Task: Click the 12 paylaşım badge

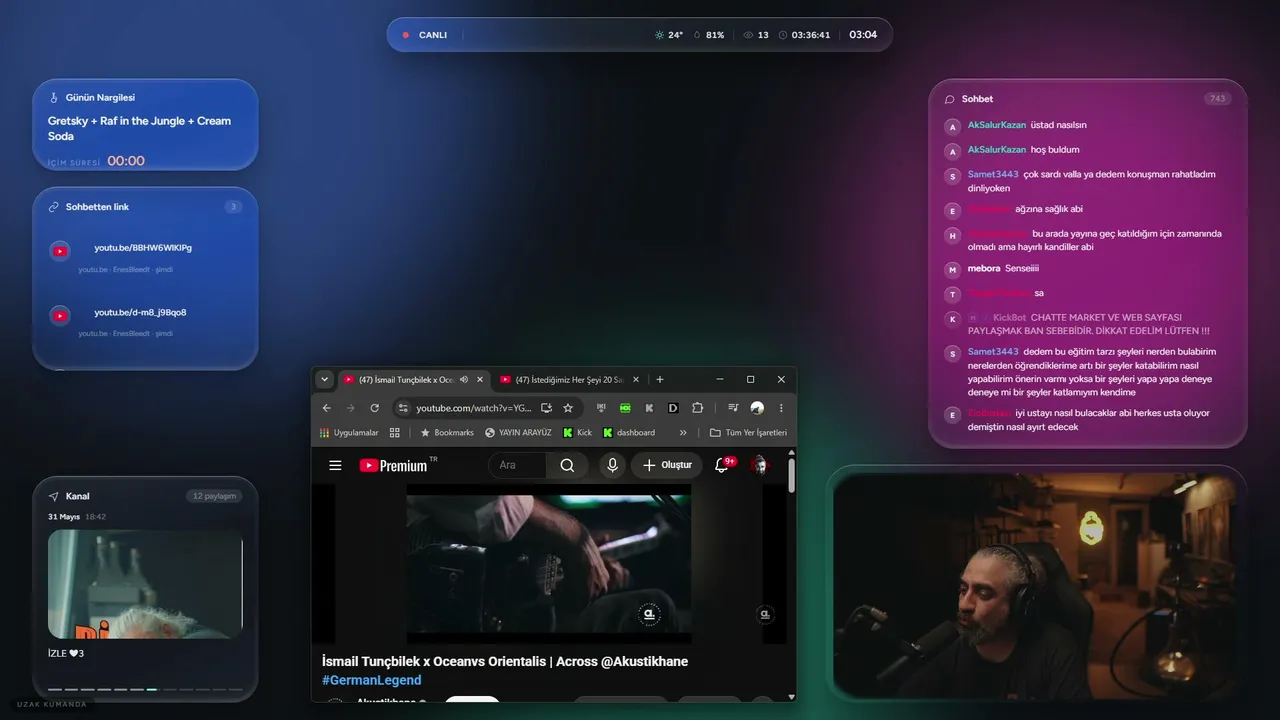Action: click(x=214, y=496)
